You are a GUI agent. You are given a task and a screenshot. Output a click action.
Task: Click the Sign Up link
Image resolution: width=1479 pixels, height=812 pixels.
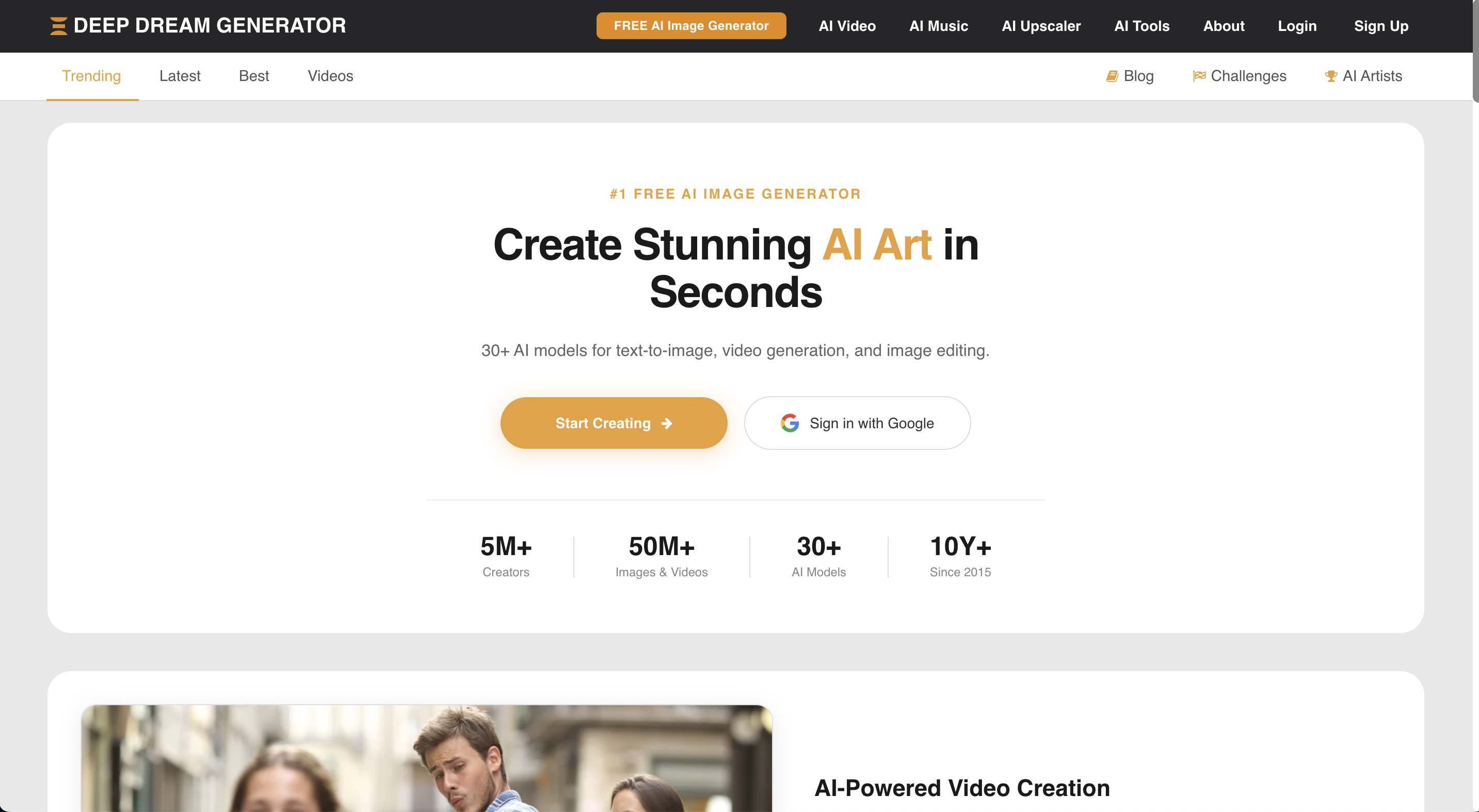1381,26
